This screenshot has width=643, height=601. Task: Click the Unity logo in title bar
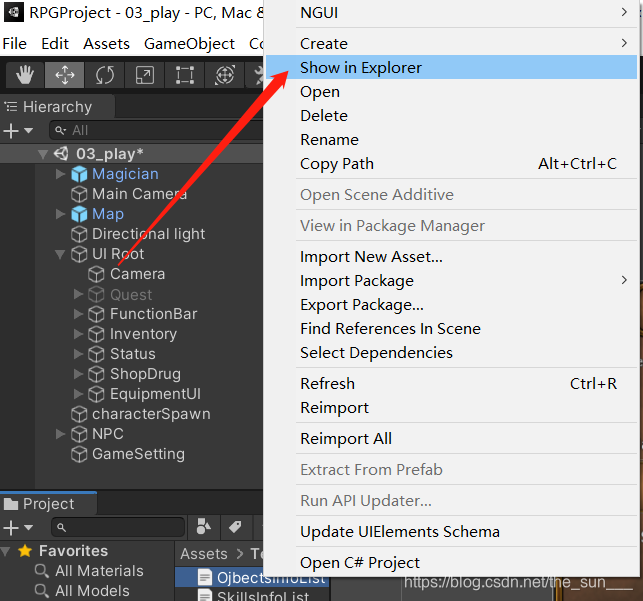pos(14,12)
